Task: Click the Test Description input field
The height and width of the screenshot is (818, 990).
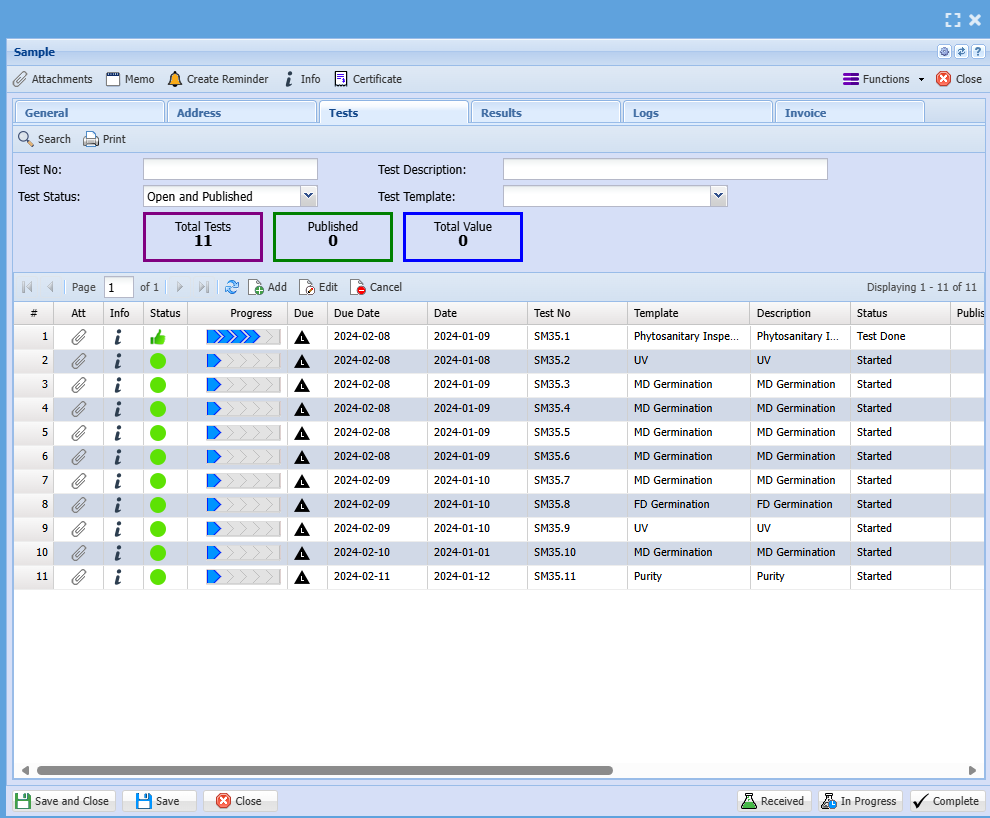Action: [664, 170]
